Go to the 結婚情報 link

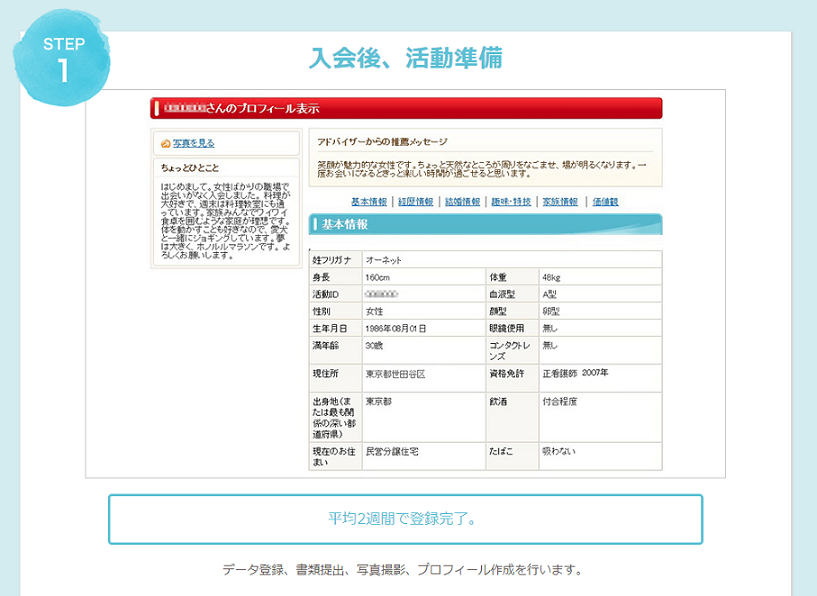tap(463, 201)
